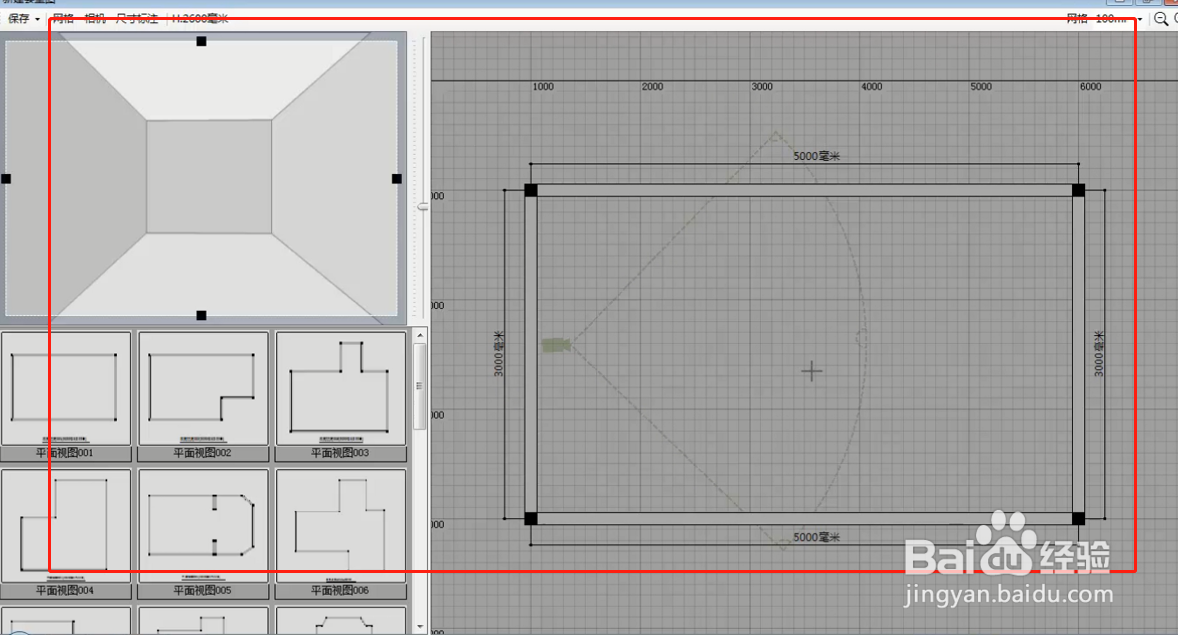Image resolution: width=1178 pixels, height=635 pixels.
Task: Click the thumbnail list scrollbar thumb
Action: 420,386
